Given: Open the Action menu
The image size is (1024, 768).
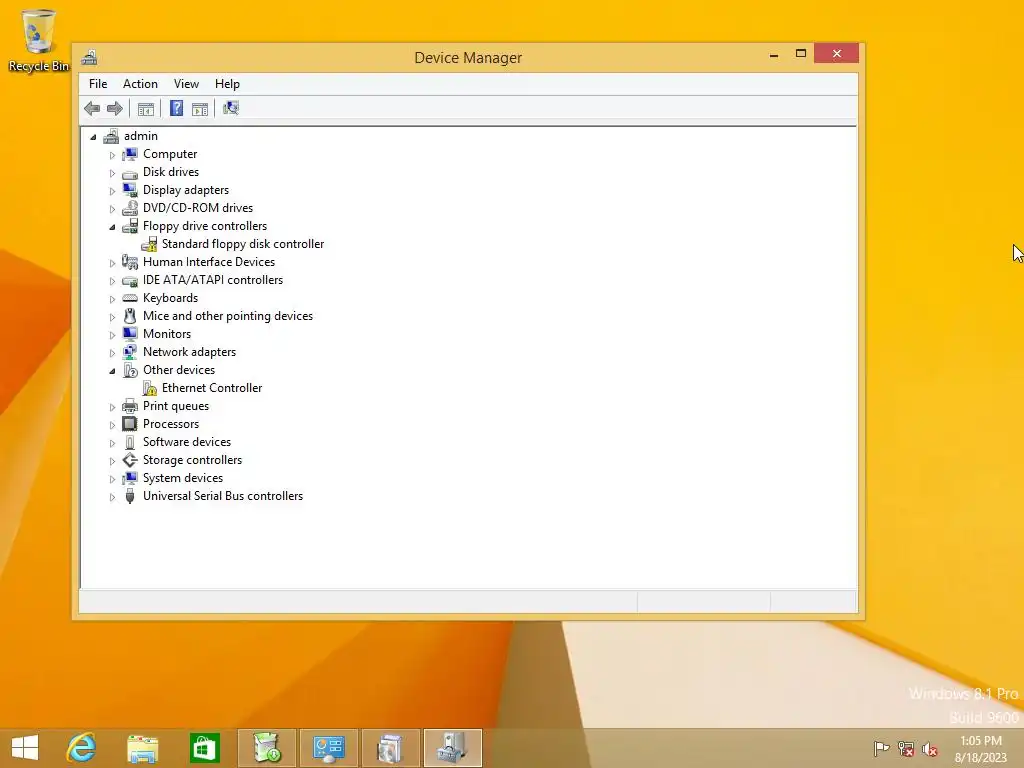Looking at the screenshot, I should (140, 84).
